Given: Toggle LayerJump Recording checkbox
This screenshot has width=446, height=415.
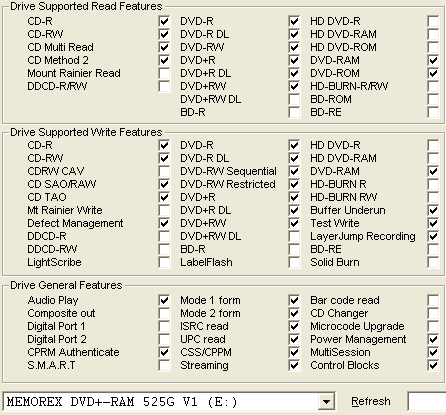Looking at the screenshot, I should click(x=433, y=236).
